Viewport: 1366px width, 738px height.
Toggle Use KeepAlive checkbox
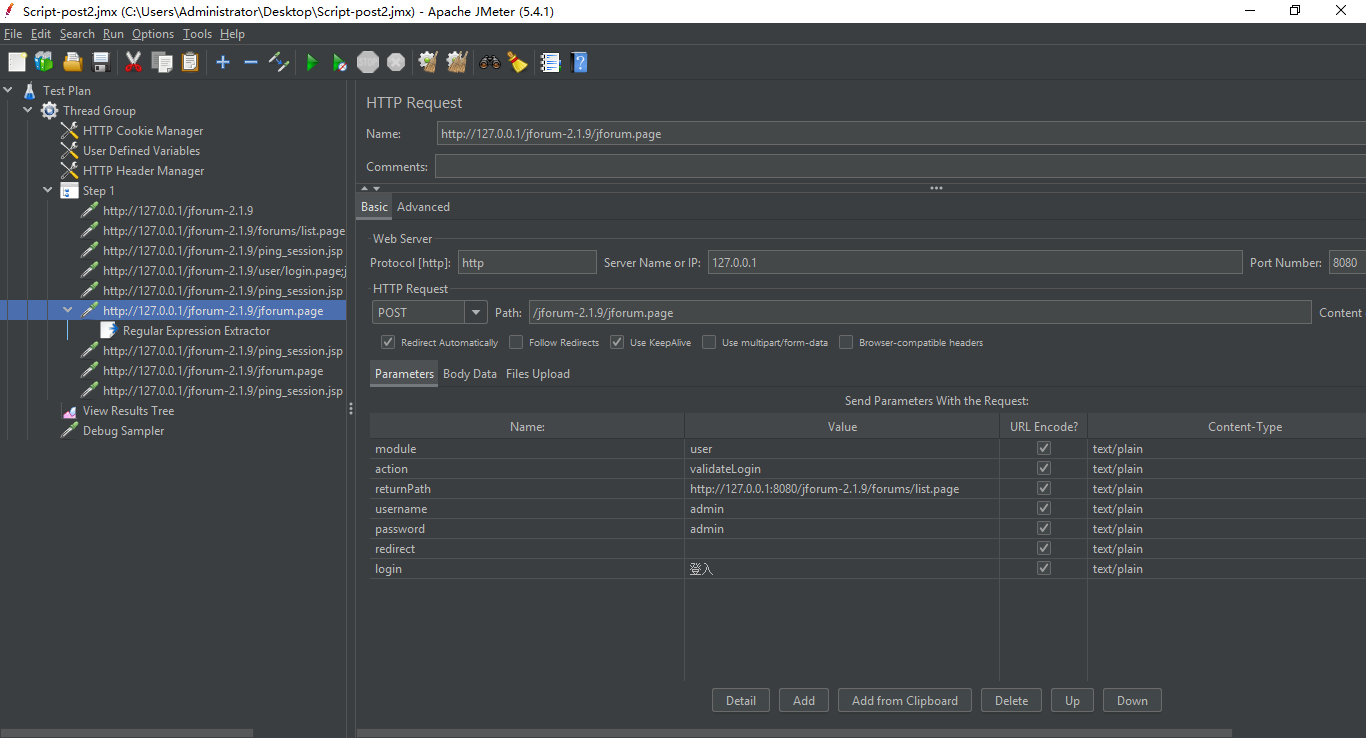click(x=617, y=342)
